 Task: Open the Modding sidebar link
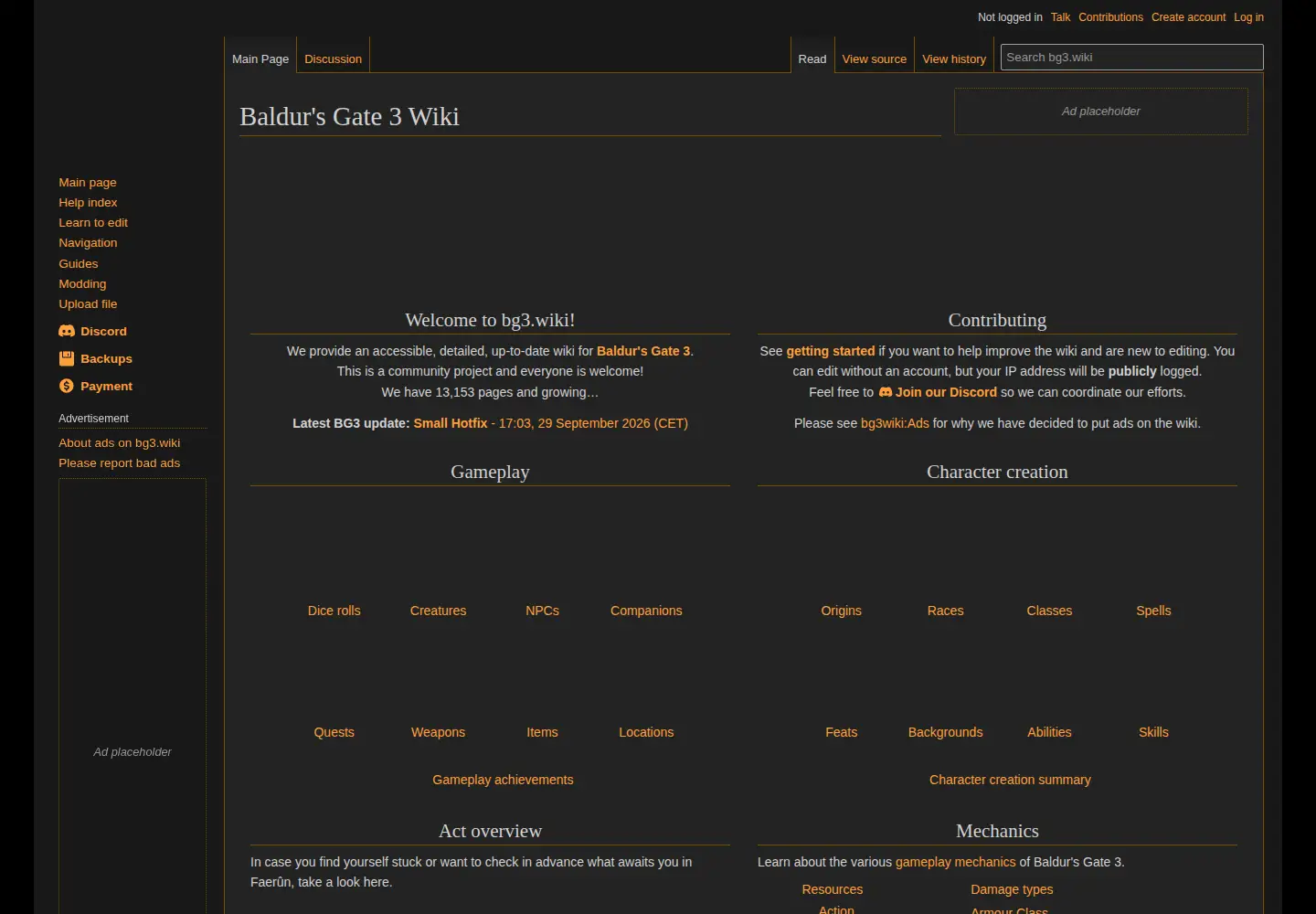82,283
